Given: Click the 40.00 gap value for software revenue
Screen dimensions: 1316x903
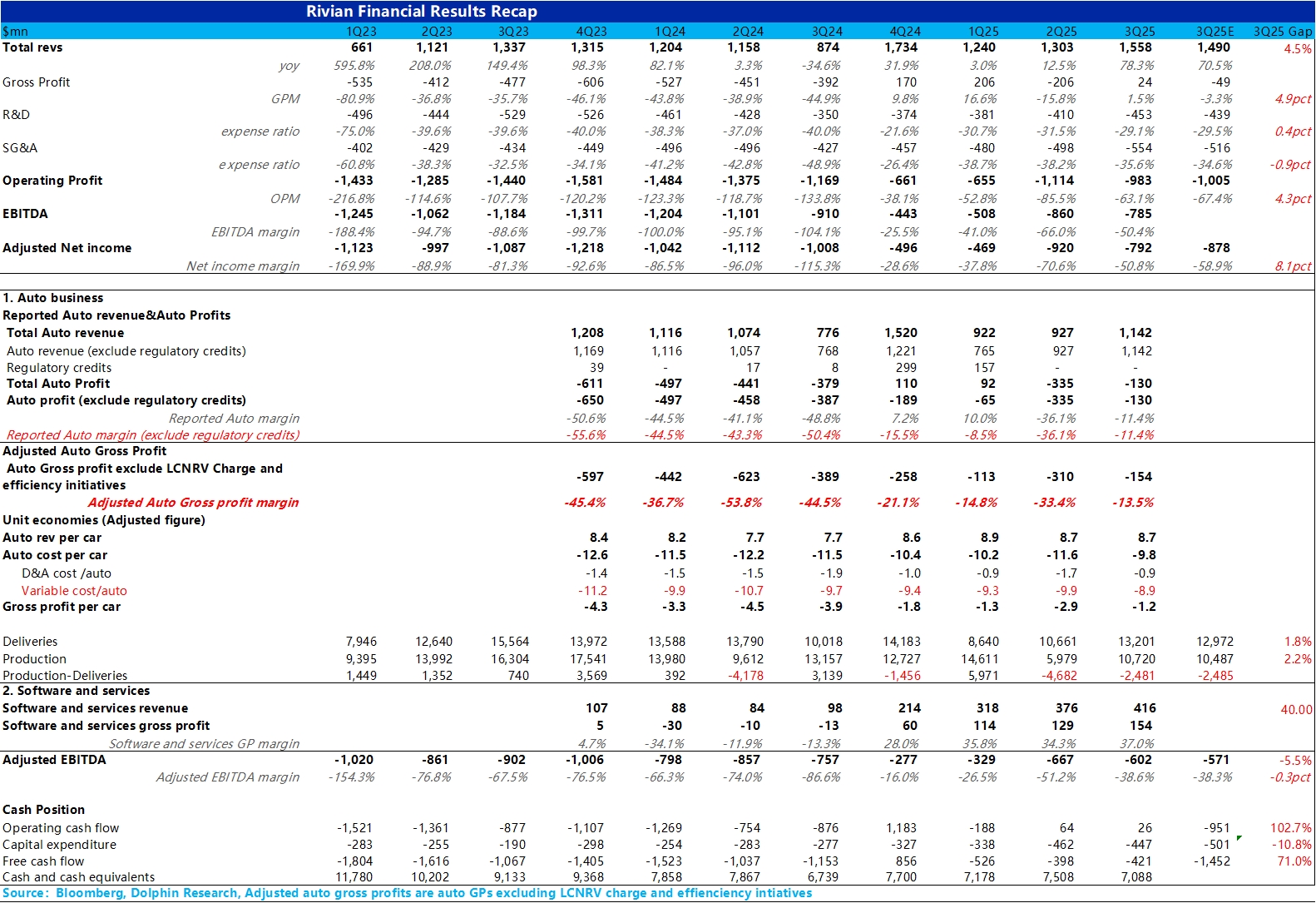Looking at the screenshot, I should tap(1295, 710).
